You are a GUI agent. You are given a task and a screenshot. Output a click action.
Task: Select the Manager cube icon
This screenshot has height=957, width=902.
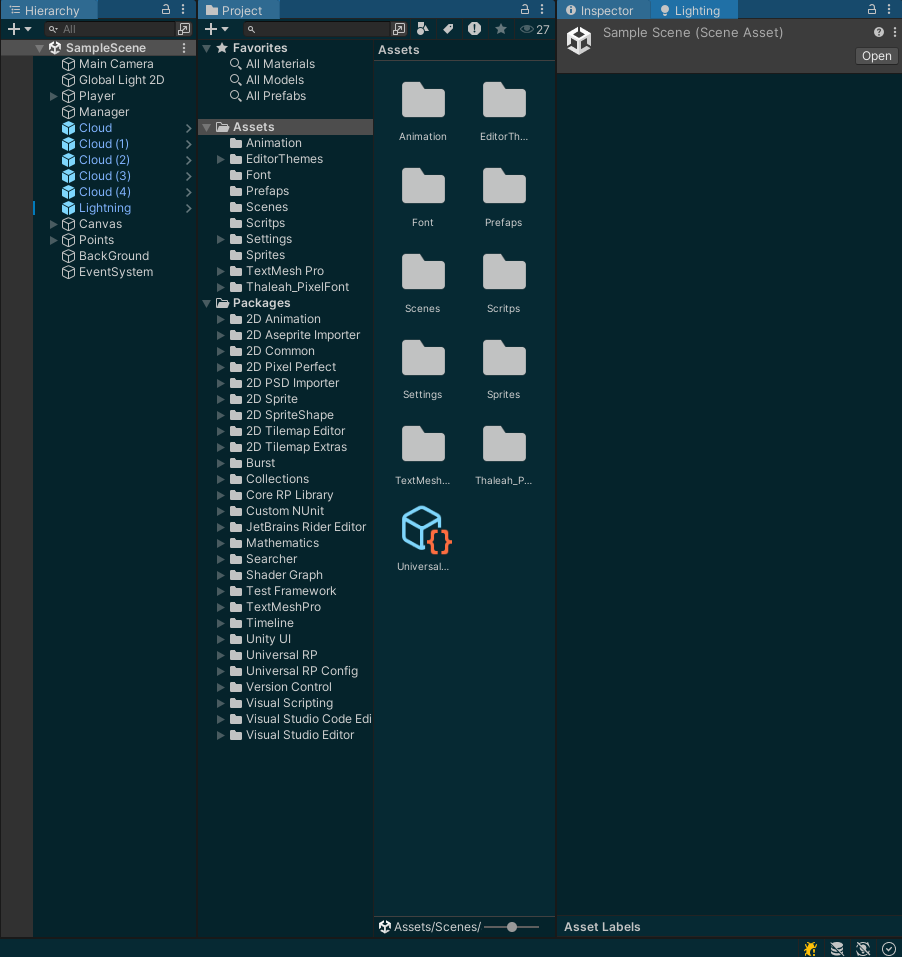point(68,112)
